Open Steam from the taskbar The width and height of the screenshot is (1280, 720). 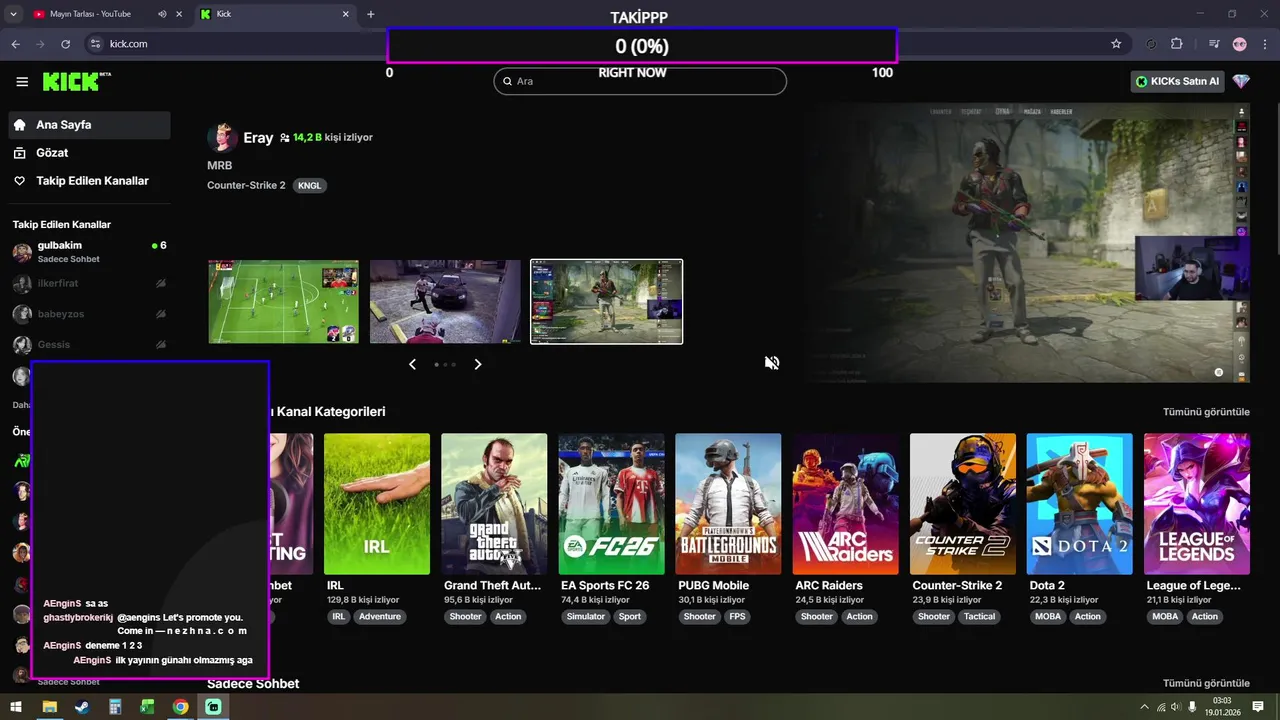click(x=82, y=707)
